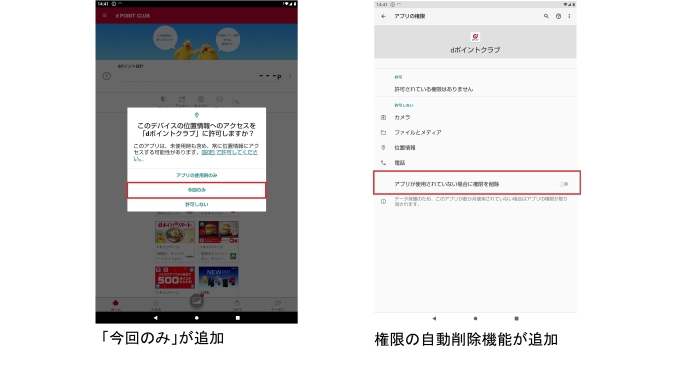Image resolution: width=700 pixels, height=389 pixels.
Task: Open the NEW smartphones banner
Action: (x=218, y=278)
